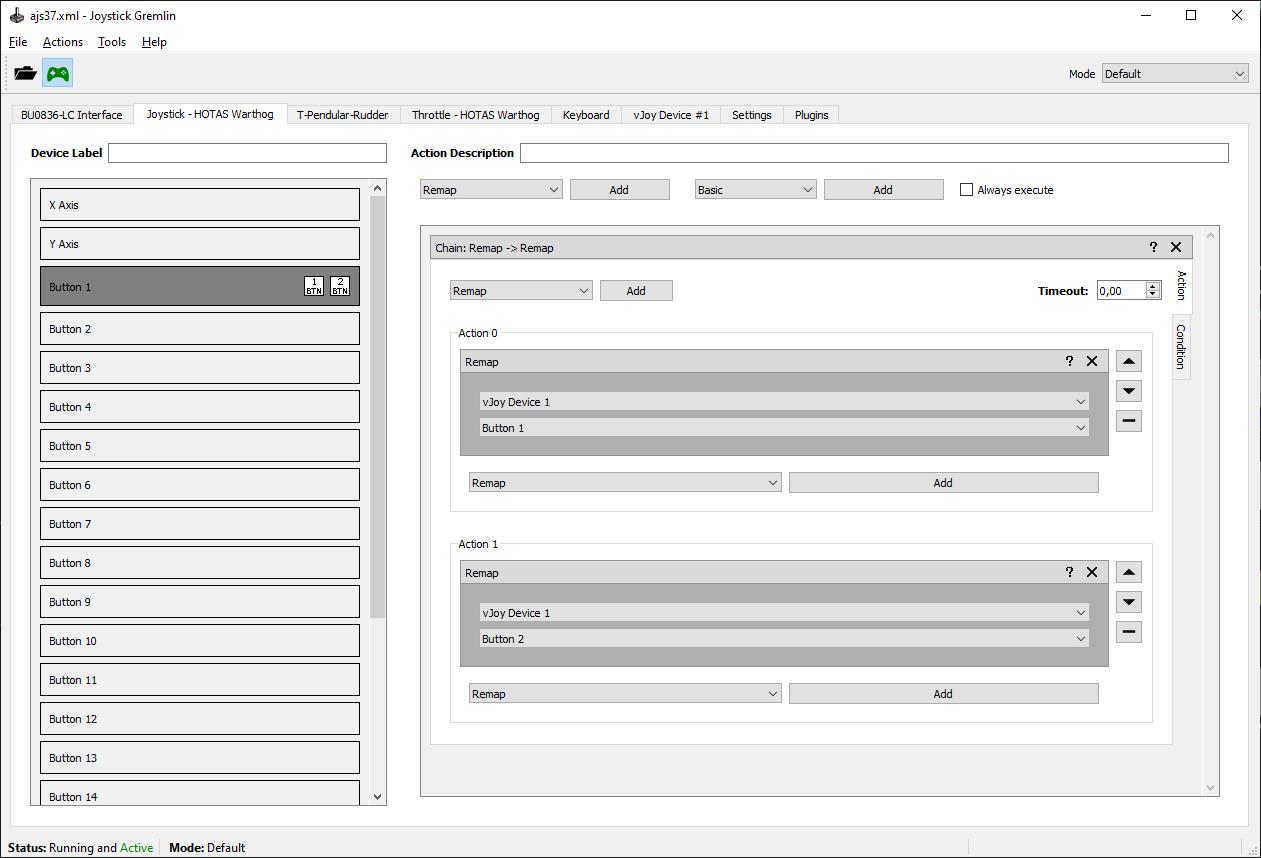Screen dimensions: 1261x858
Task: Switch to T-Pendular-Rudder tab
Action: tap(343, 115)
